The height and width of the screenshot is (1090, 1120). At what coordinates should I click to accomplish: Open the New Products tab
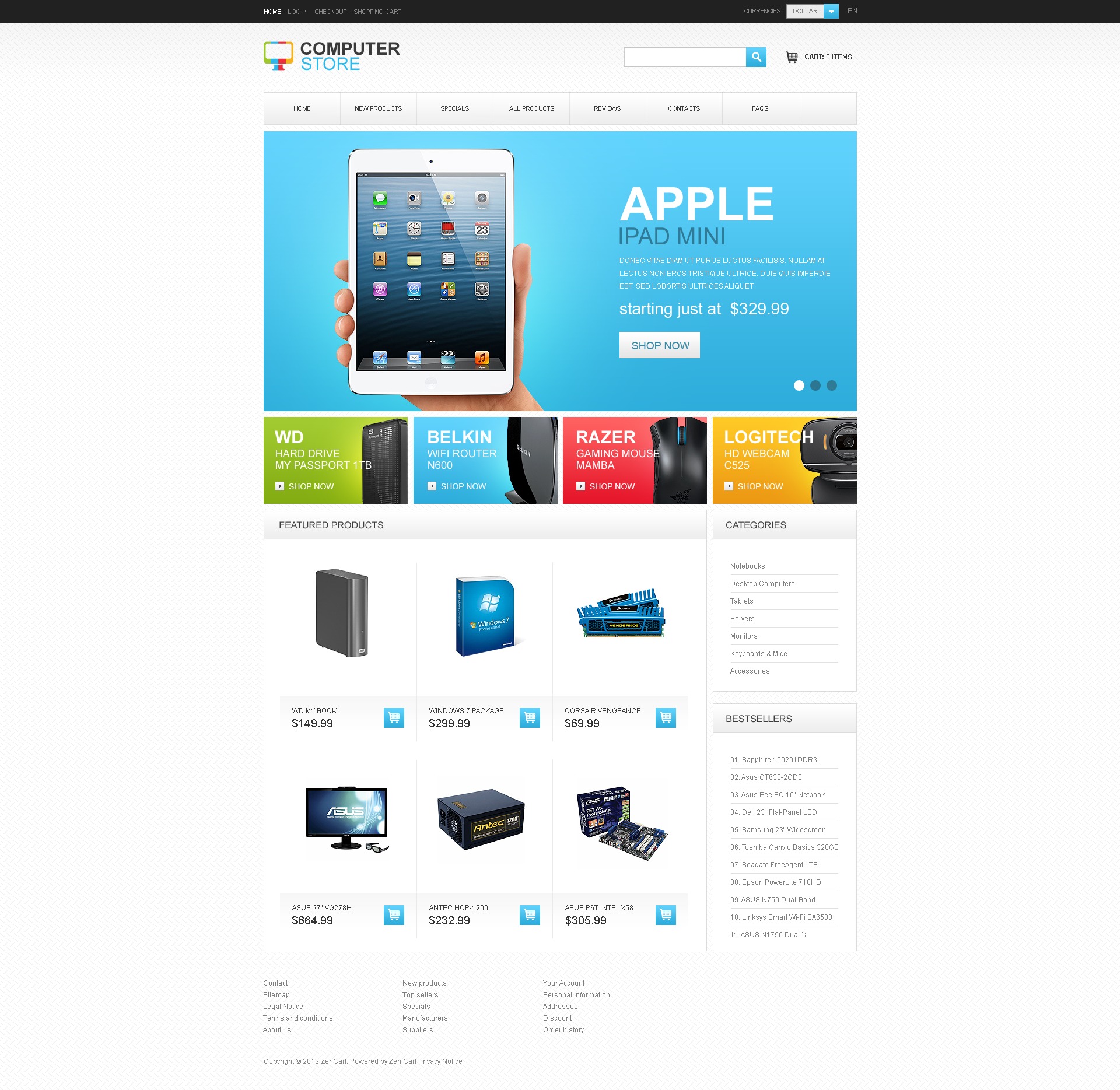point(378,109)
